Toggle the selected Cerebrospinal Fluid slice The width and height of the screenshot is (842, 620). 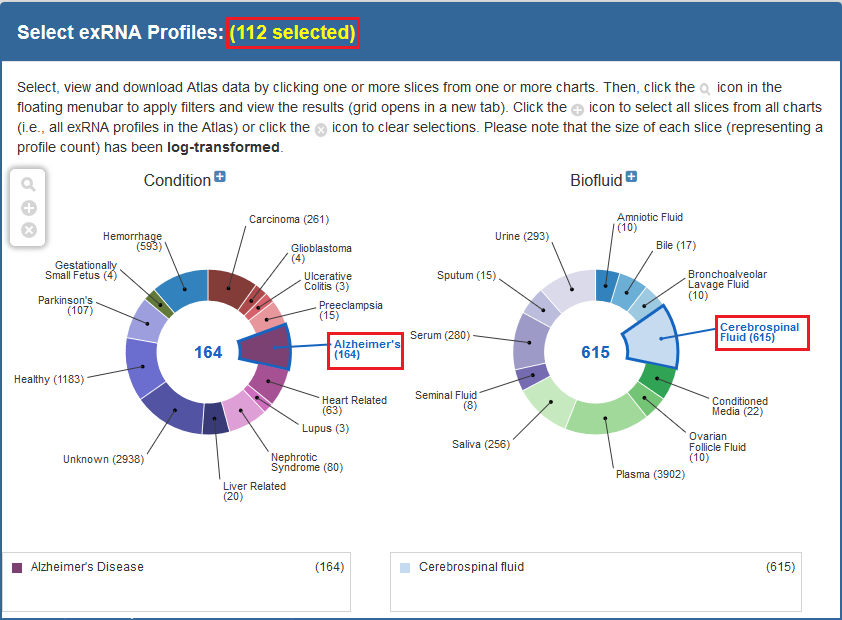click(x=651, y=339)
